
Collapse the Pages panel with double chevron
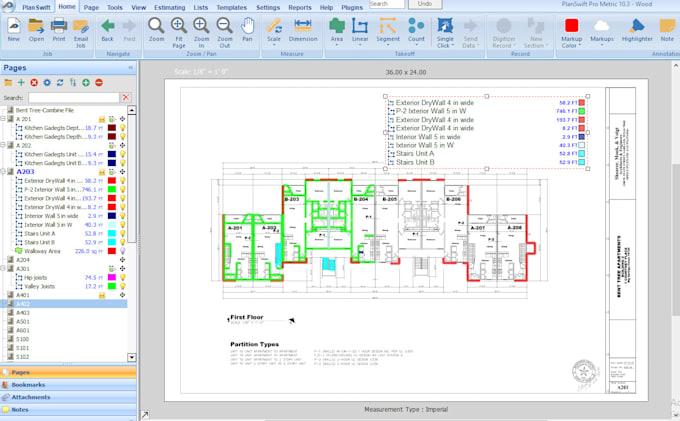(131, 68)
